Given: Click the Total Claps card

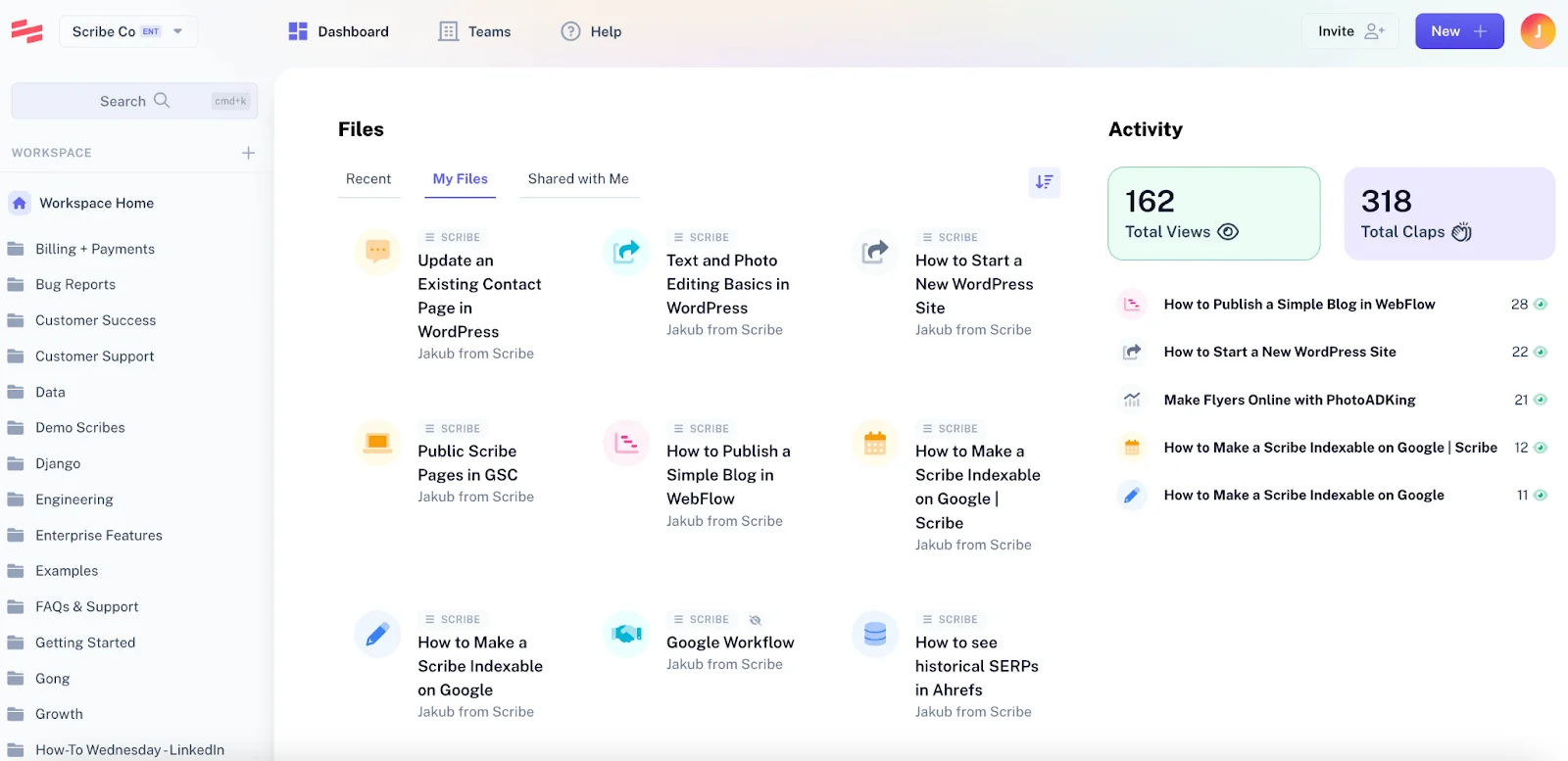Looking at the screenshot, I should 1449,214.
